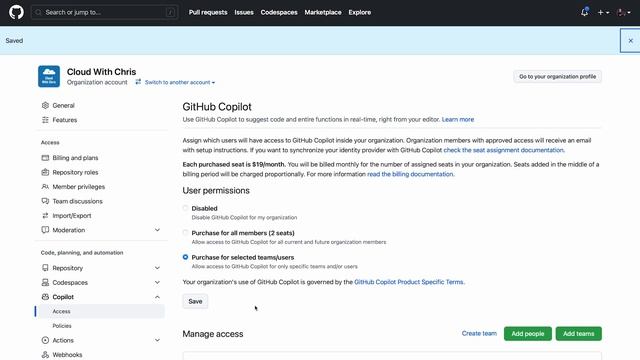Click Create team link
The image size is (640, 360).
[x=479, y=333]
